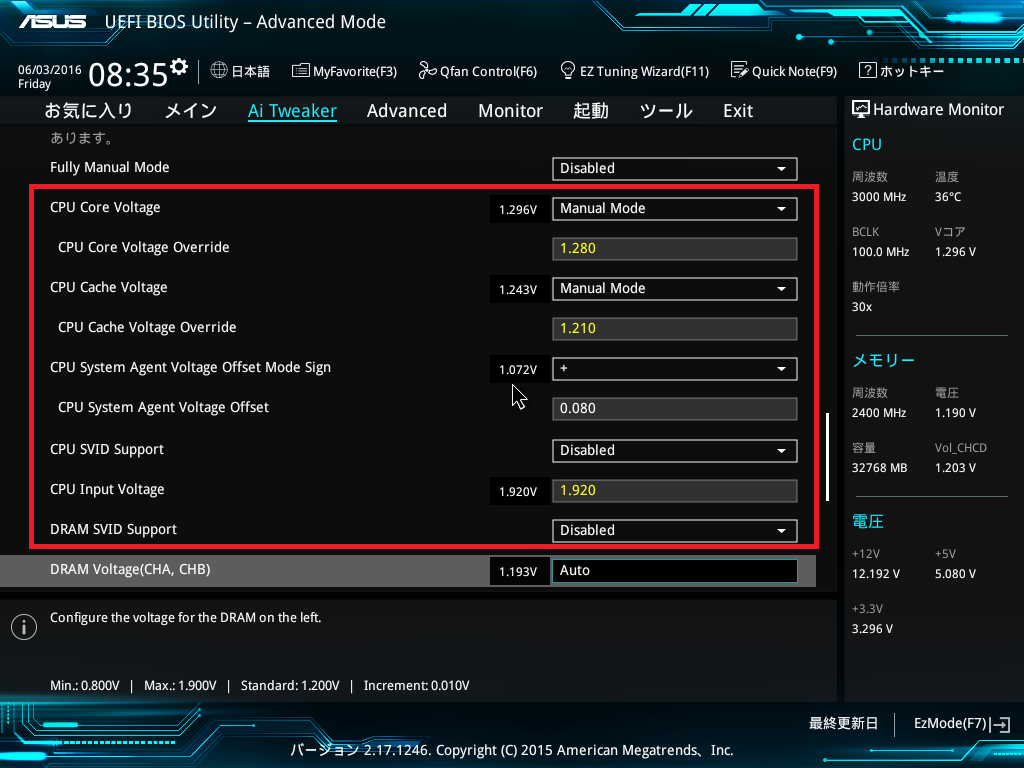The height and width of the screenshot is (768, 1024).
Task: Click the 100.0 MHz BCLK value
Action: coord(880,252)
